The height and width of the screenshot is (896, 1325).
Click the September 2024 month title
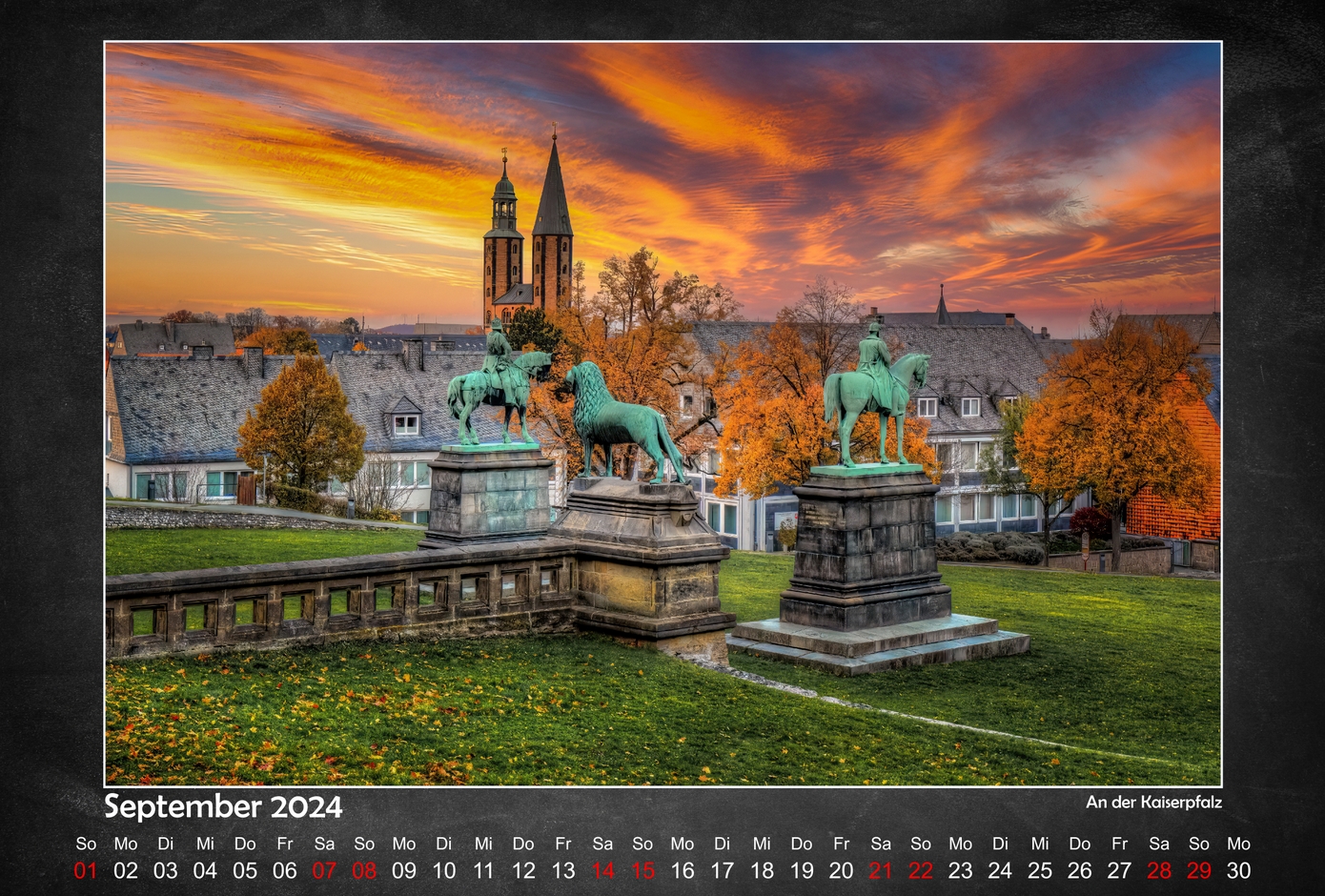pos(223,806)
